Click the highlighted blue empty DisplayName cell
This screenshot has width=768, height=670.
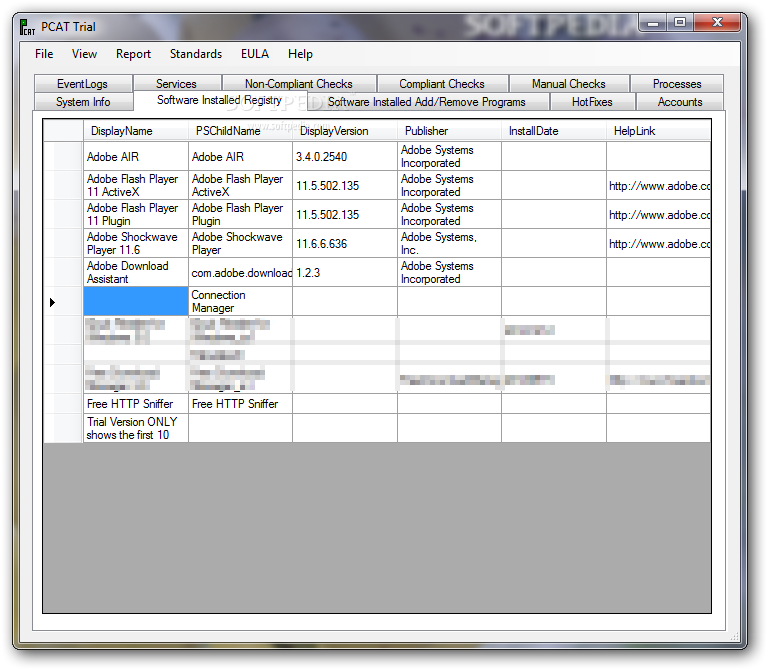[x=136, y=301]
